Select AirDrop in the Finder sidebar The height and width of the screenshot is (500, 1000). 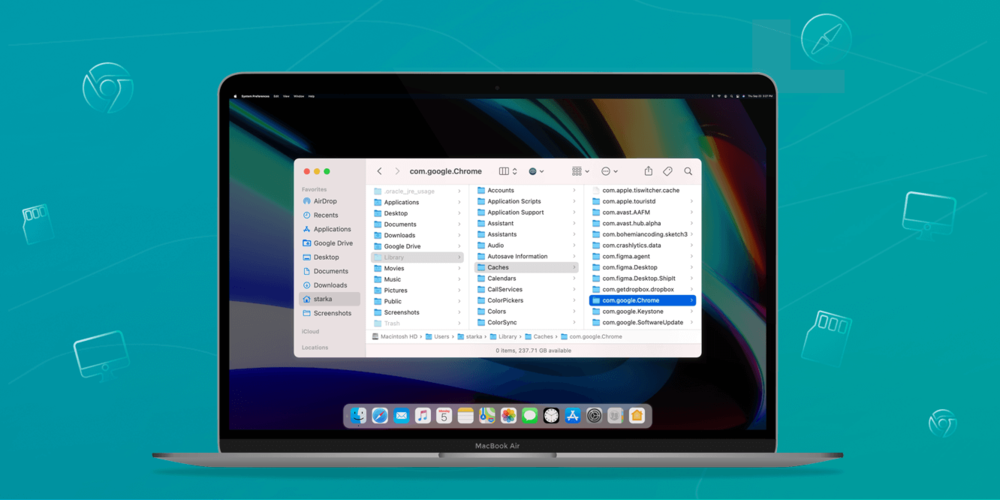coord(330,201)
